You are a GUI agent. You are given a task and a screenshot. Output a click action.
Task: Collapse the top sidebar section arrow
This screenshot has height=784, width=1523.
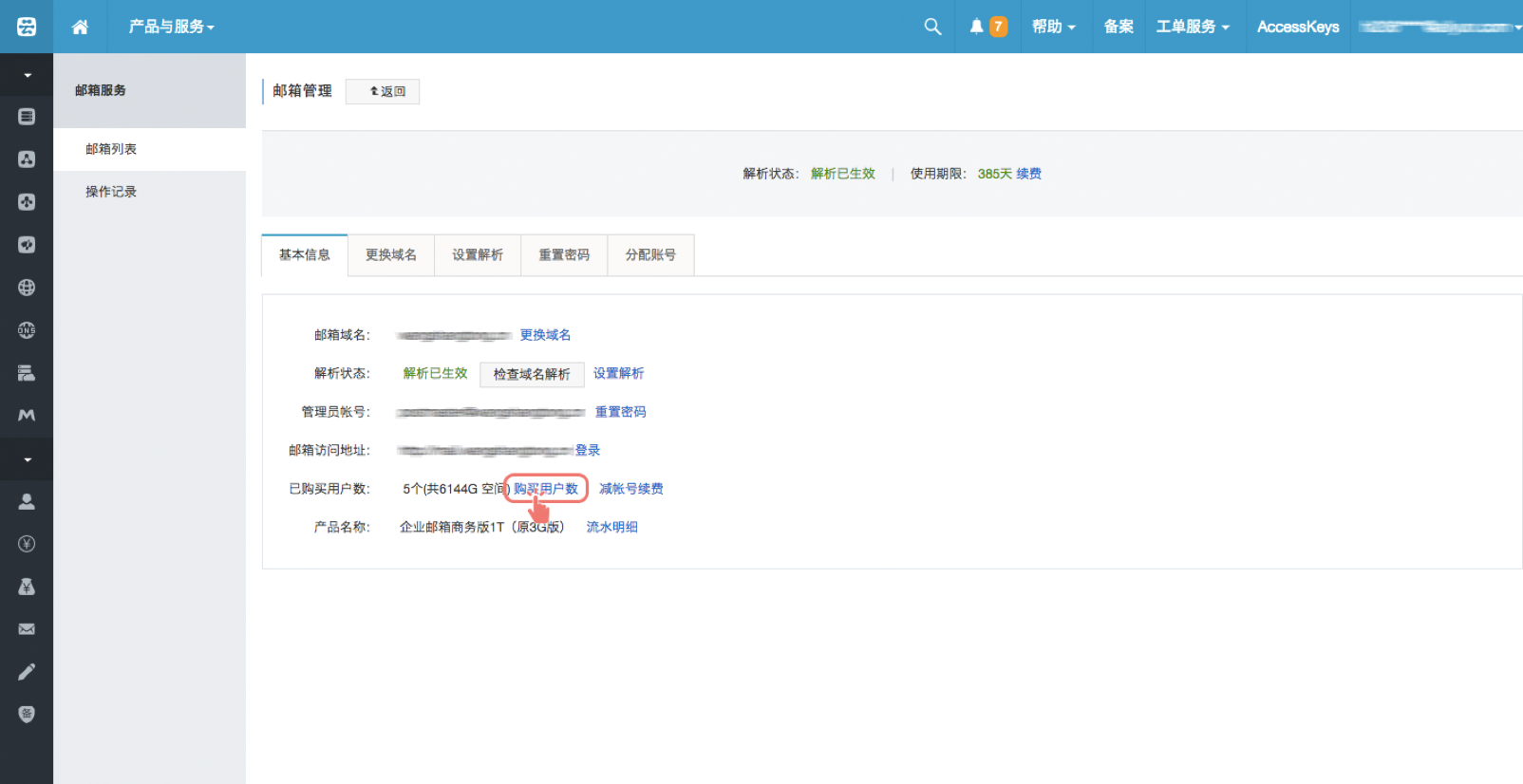(x=27, y=75)
